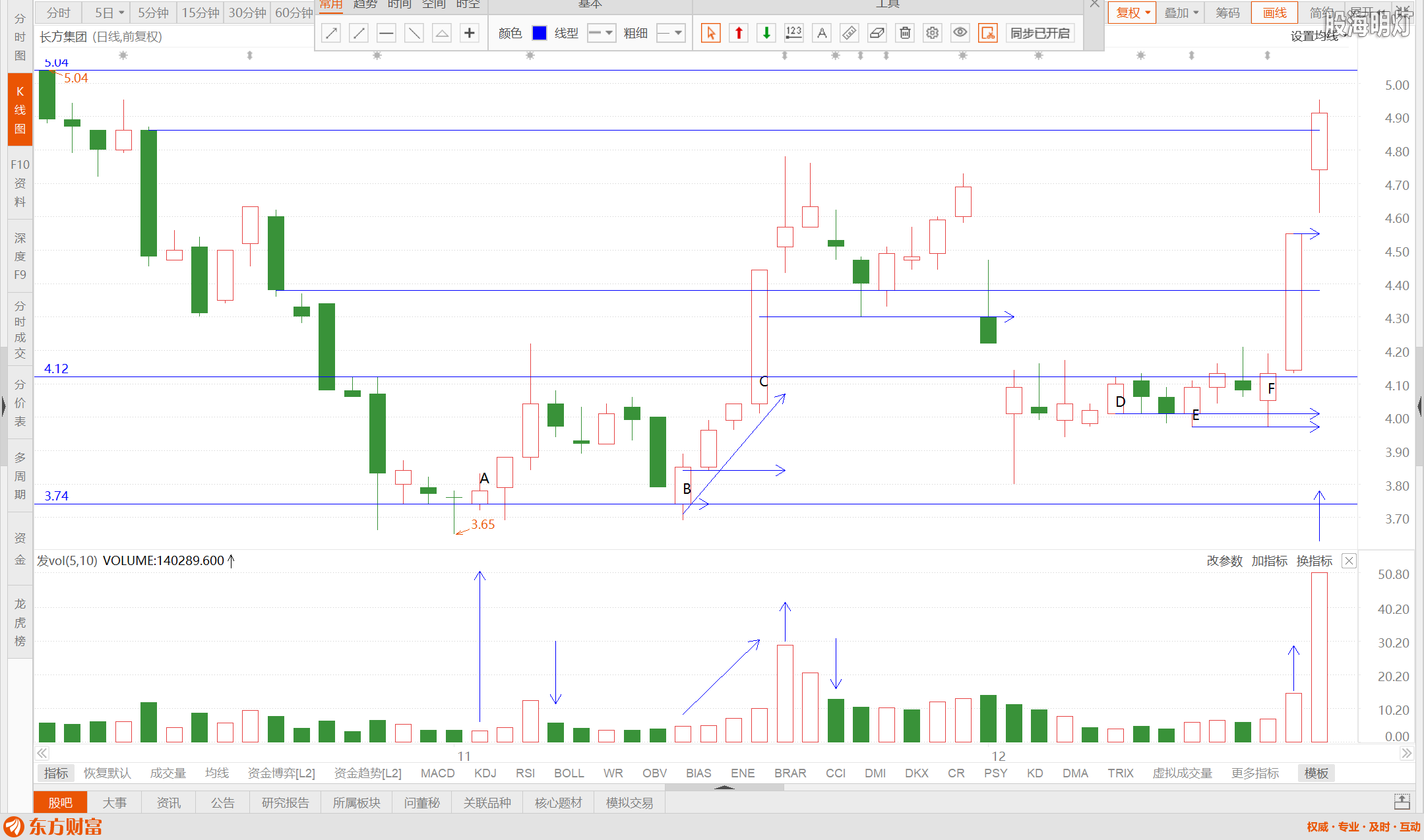Close the volume indicator panel
1424x840 pixels.
pyautogui.click(x=1349, y=560)
